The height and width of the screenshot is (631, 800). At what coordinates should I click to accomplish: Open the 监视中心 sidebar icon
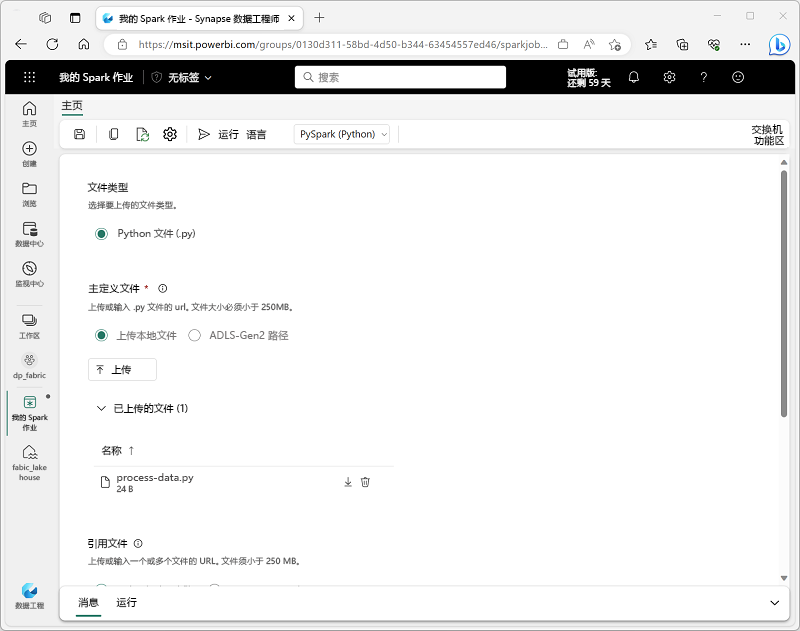pos(29,272)
